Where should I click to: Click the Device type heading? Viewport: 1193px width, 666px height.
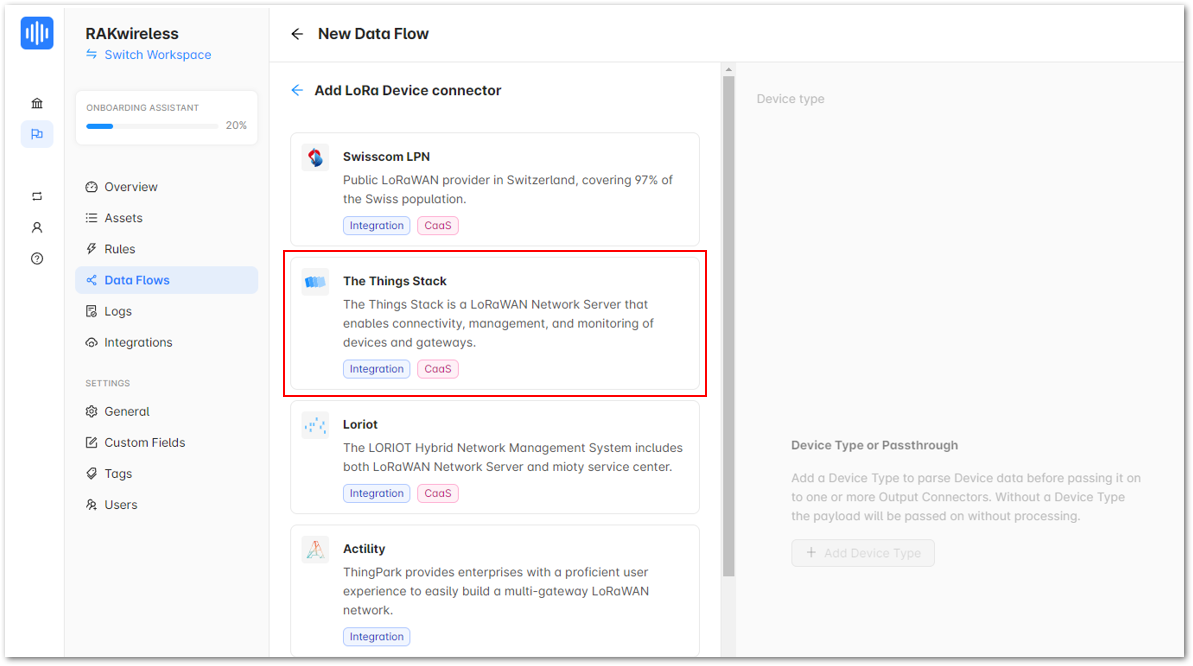point(790,99)
